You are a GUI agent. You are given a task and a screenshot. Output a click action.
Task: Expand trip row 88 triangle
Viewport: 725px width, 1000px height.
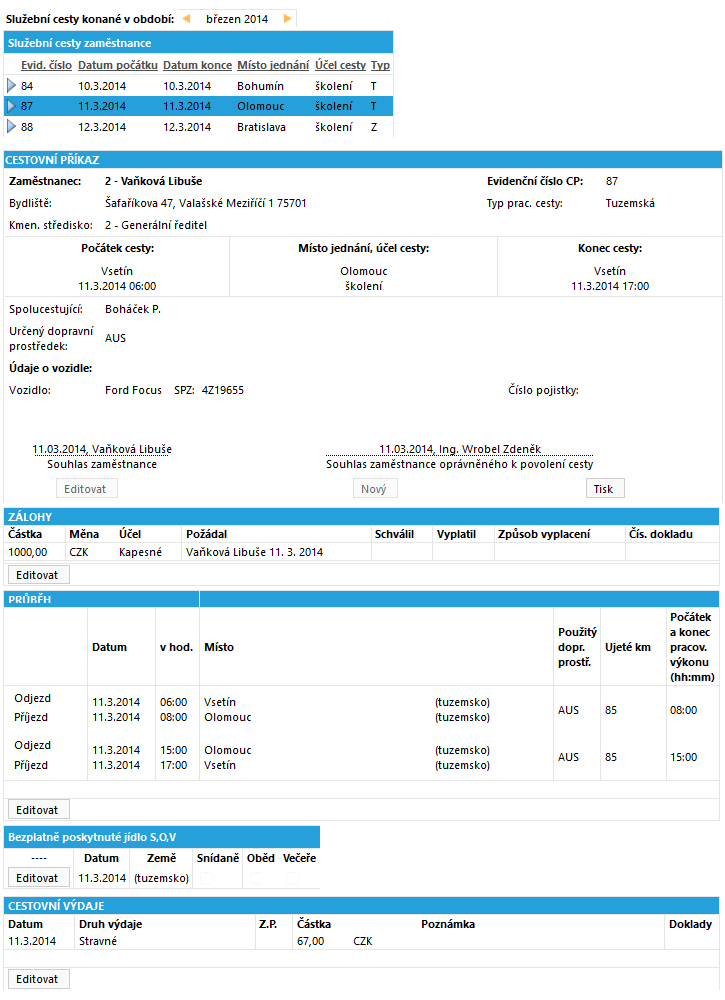click(11, 127)
